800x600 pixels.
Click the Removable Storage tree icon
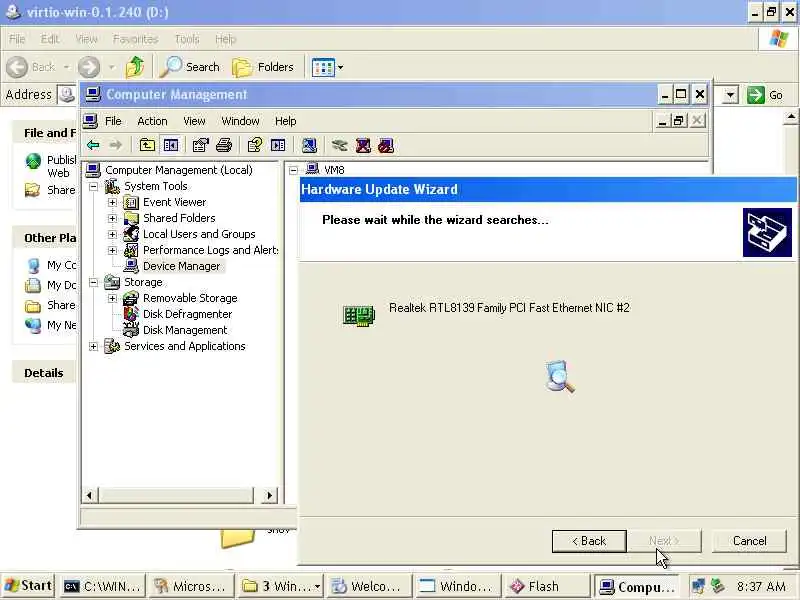pos(131,298)
